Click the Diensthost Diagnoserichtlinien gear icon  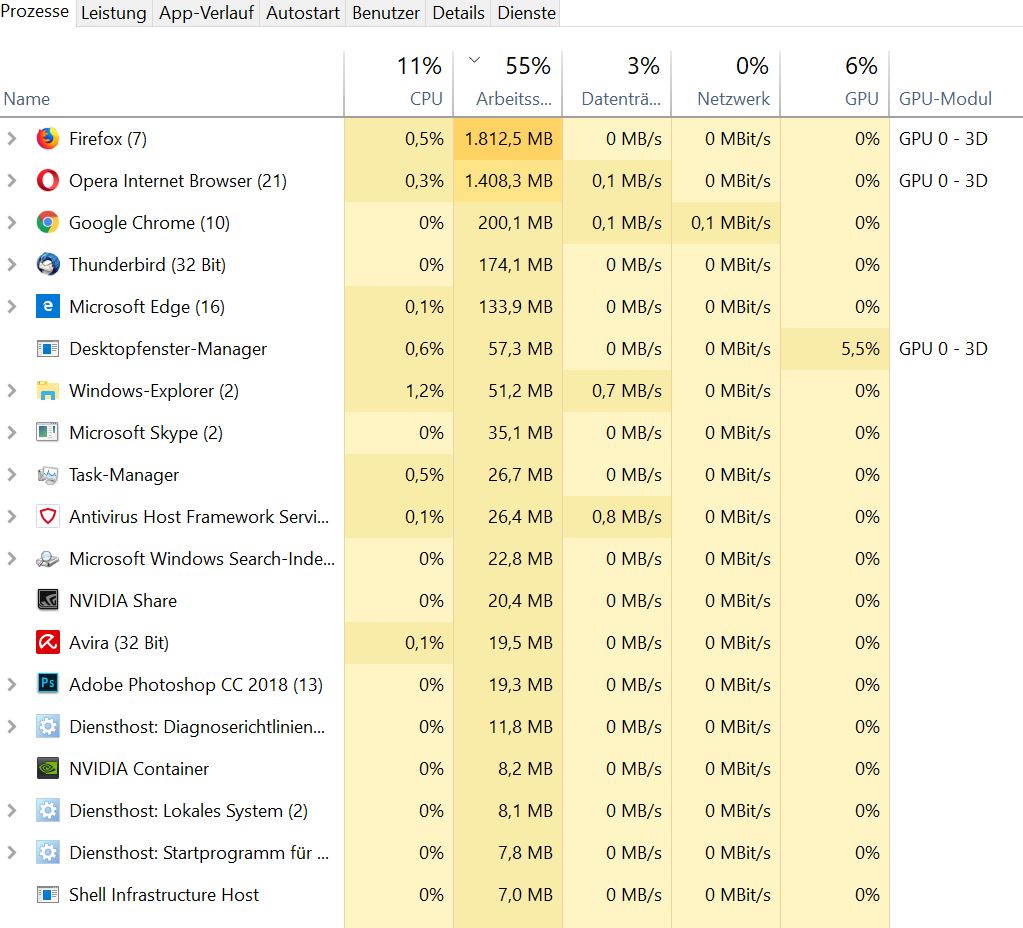click(48, 726)
